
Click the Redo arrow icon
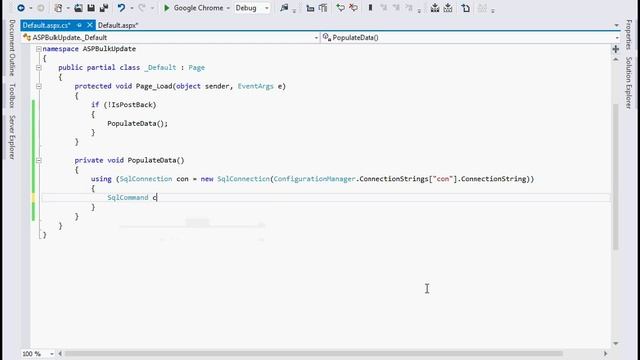pyautogui.click(x=142, y=8)
